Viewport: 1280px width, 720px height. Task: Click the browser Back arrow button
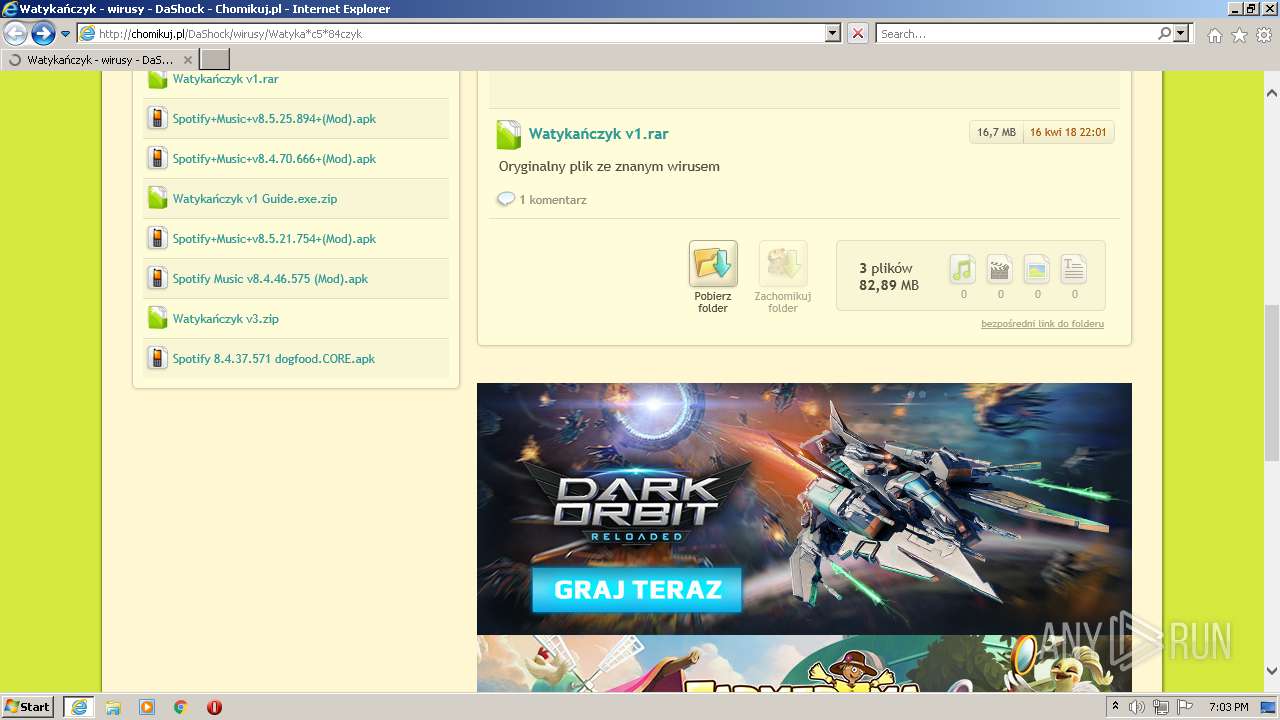coord(15,33)
